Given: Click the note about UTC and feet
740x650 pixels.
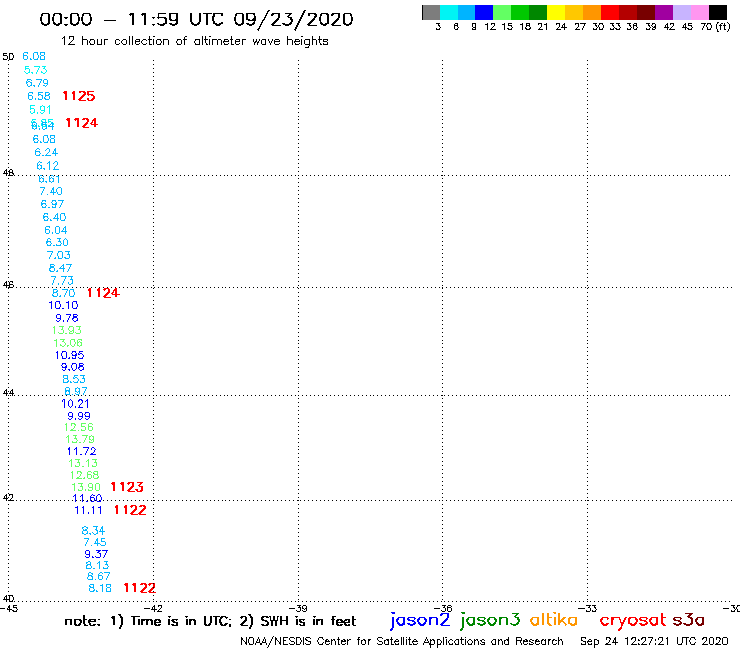Looking at the screenshot, I should [210, 621].
